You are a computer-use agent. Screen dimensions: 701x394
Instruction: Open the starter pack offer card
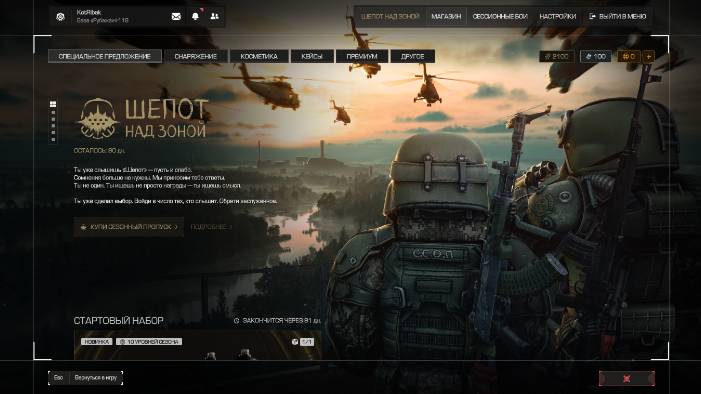[197, 345]
